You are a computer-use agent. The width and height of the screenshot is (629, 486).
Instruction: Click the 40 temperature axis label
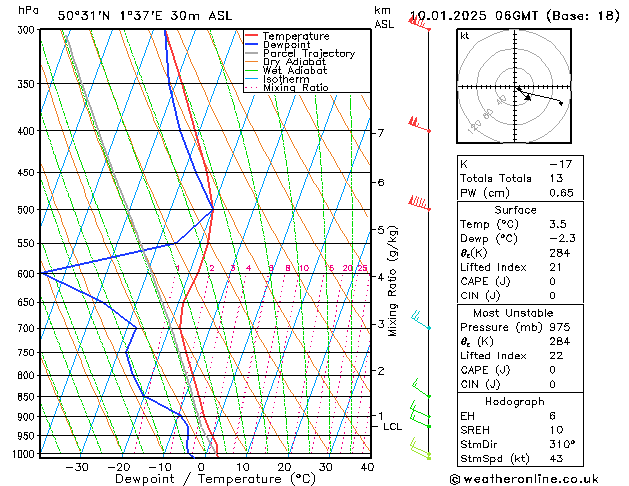click(x=367, y=467)
